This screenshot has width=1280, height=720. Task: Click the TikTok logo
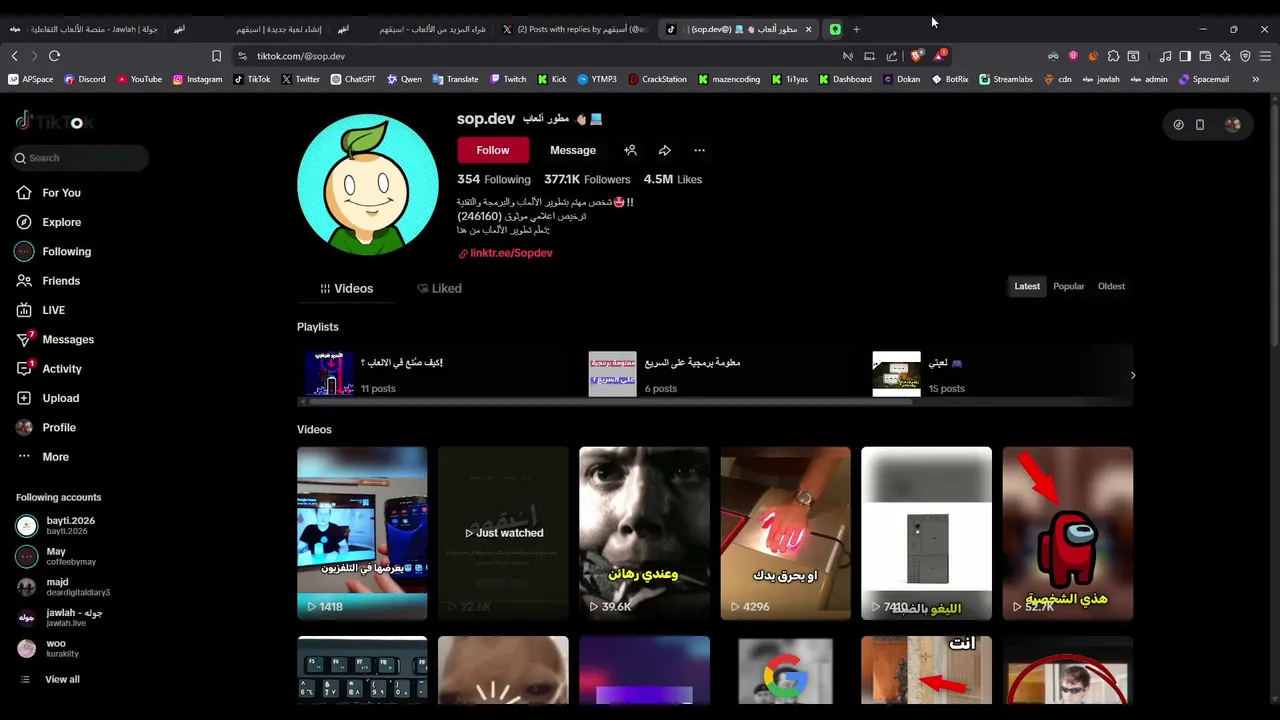point(54,122)
